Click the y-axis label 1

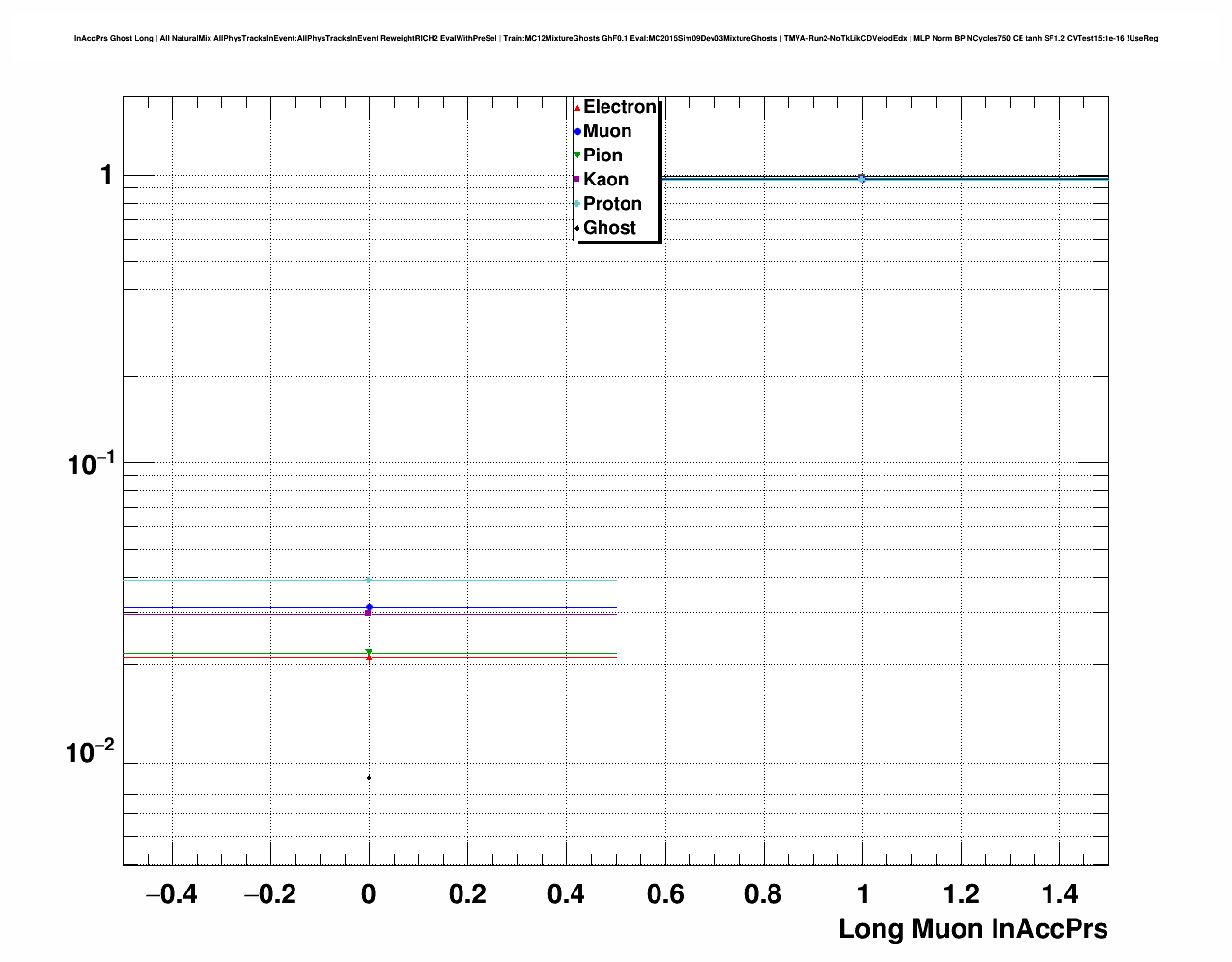tap(107, 175)
